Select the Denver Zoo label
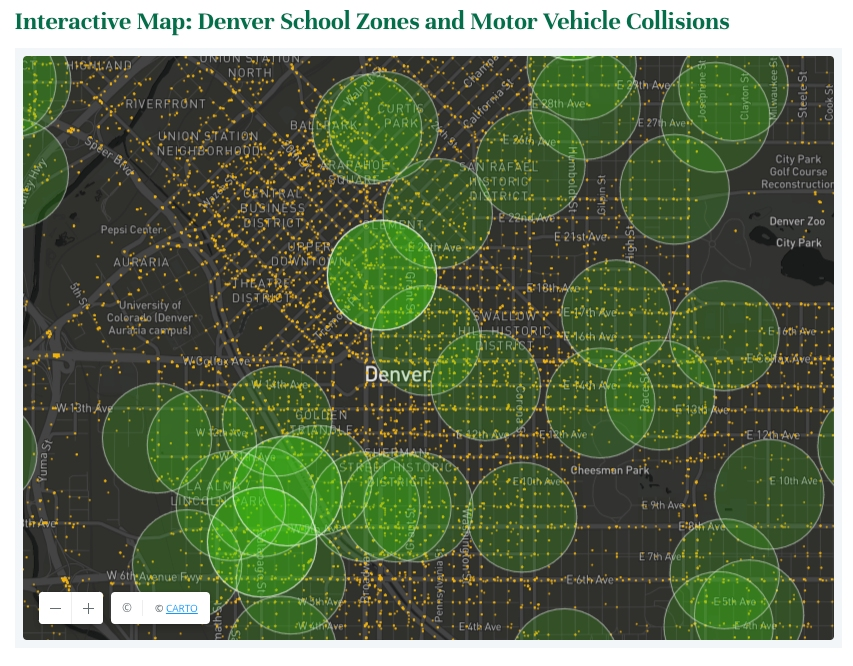 (x=797, y=221)
